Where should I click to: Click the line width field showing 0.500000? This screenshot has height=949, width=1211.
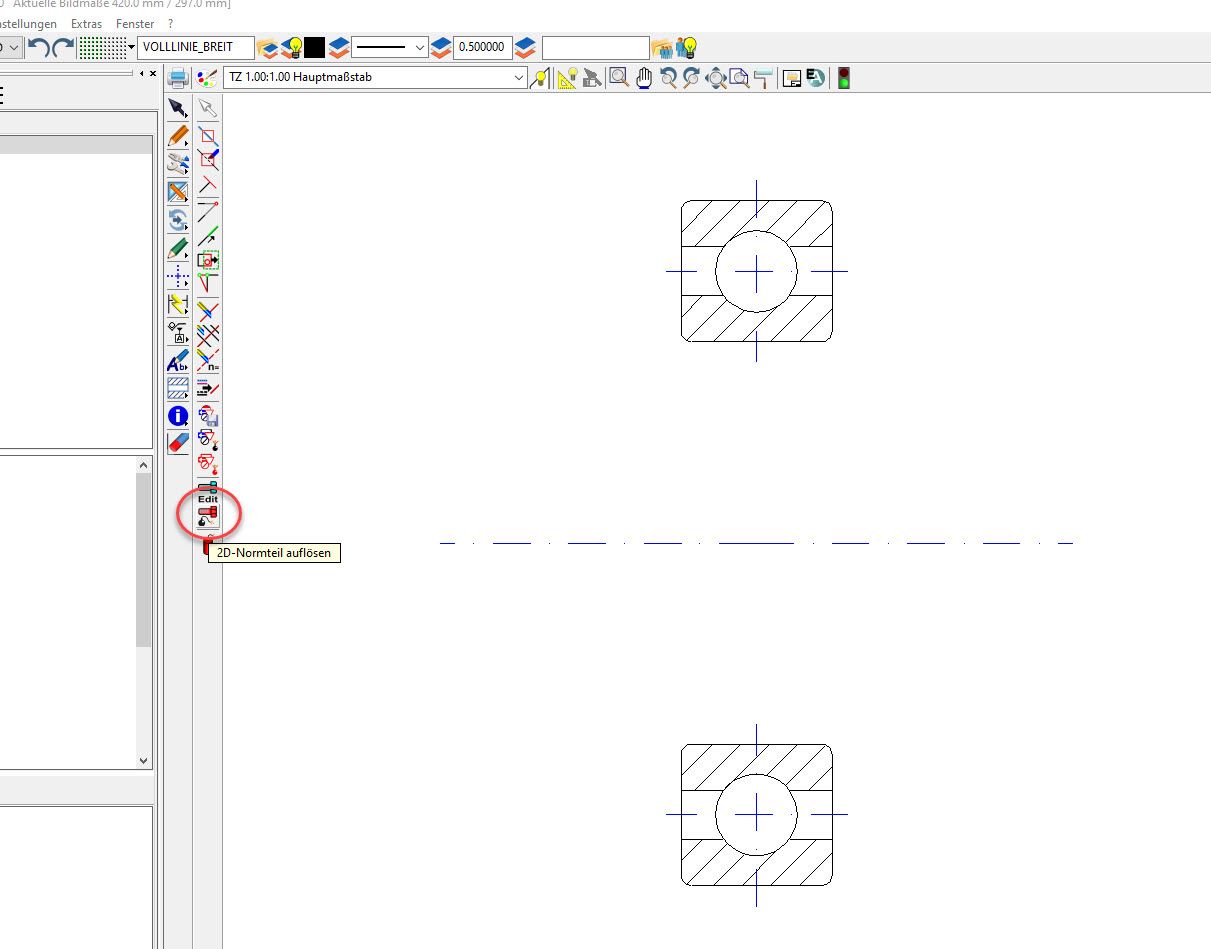point(483,47)
